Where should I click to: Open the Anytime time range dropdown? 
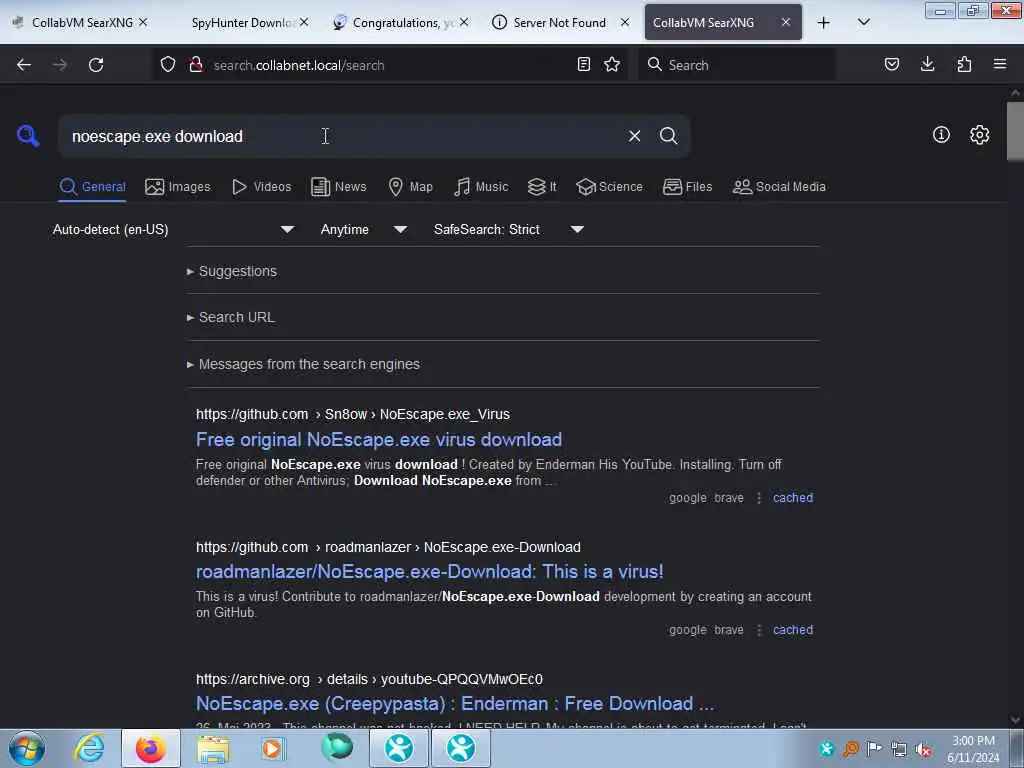[x=364, y=229]
